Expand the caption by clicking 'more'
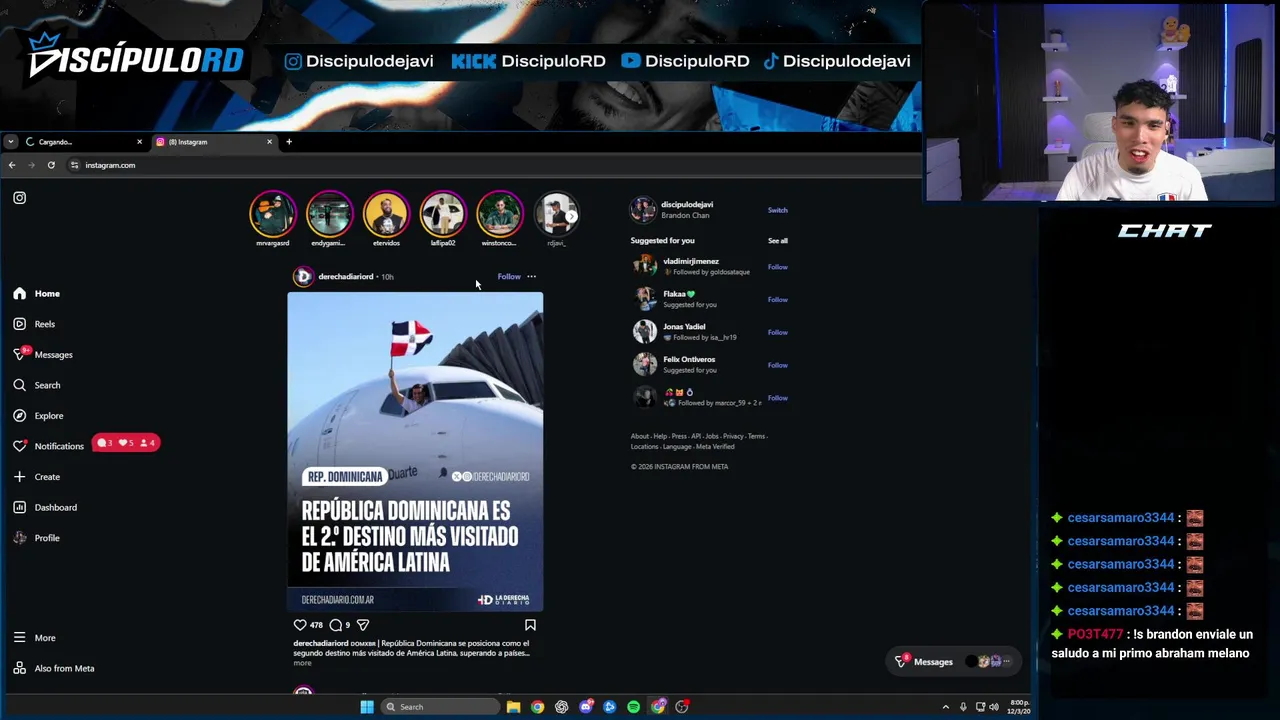Viewport: 1280px width, 720px height. (x=302, y=663)
